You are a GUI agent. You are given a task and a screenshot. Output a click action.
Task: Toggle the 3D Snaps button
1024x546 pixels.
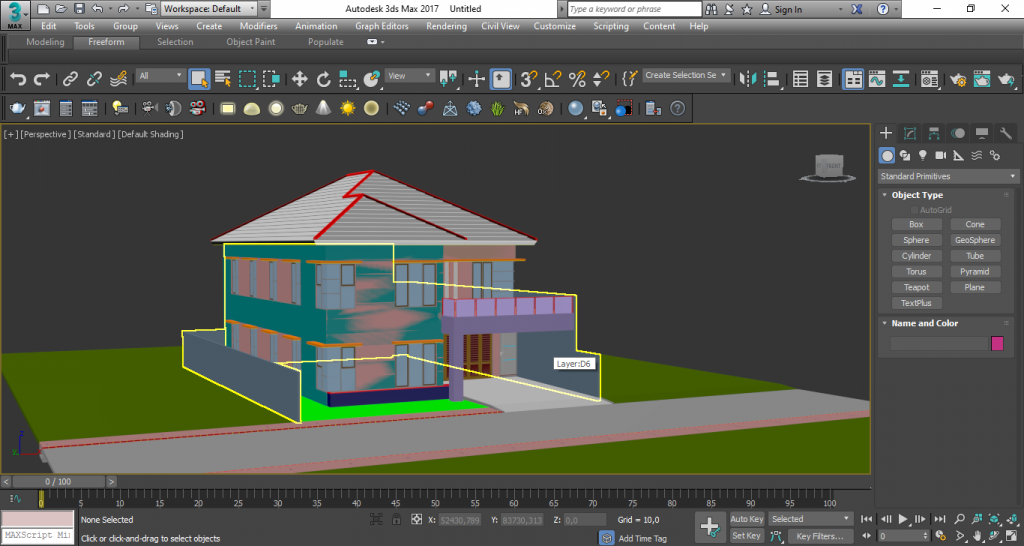[528, 79]
